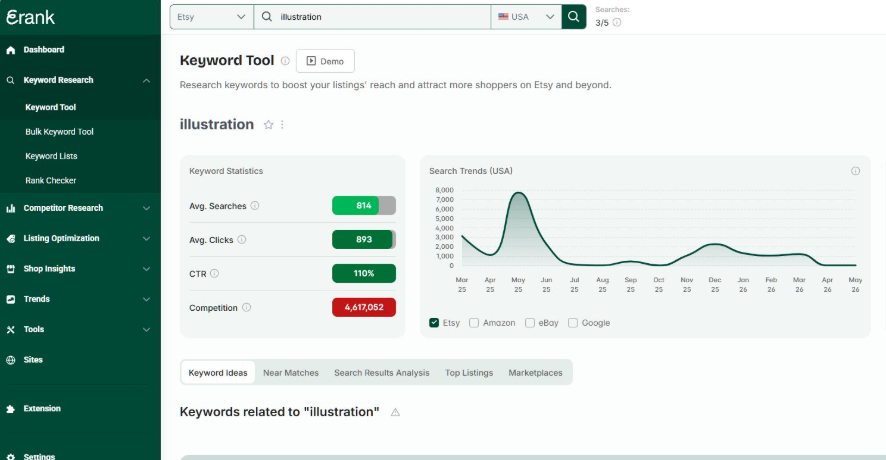The image size is (886, 460).
Task: Click the Extension puzzle piece icon
Action: click(10, 409)
